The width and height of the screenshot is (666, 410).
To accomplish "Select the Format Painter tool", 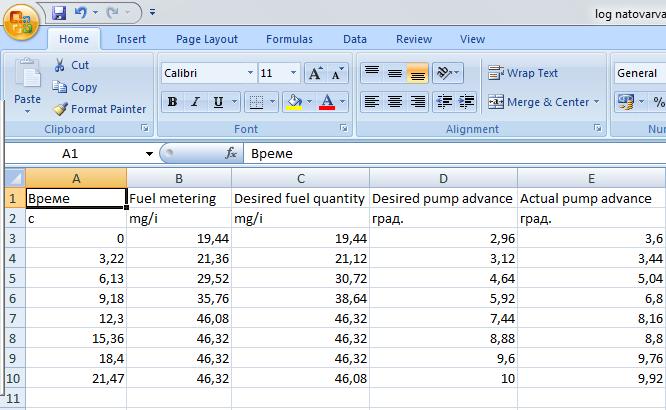I will point(99,109).
